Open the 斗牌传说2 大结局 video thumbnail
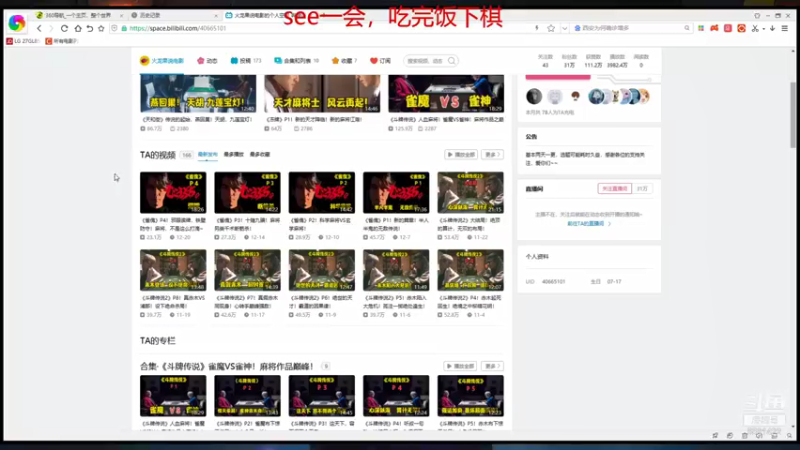The image size is (800, 450). (470, 192)
